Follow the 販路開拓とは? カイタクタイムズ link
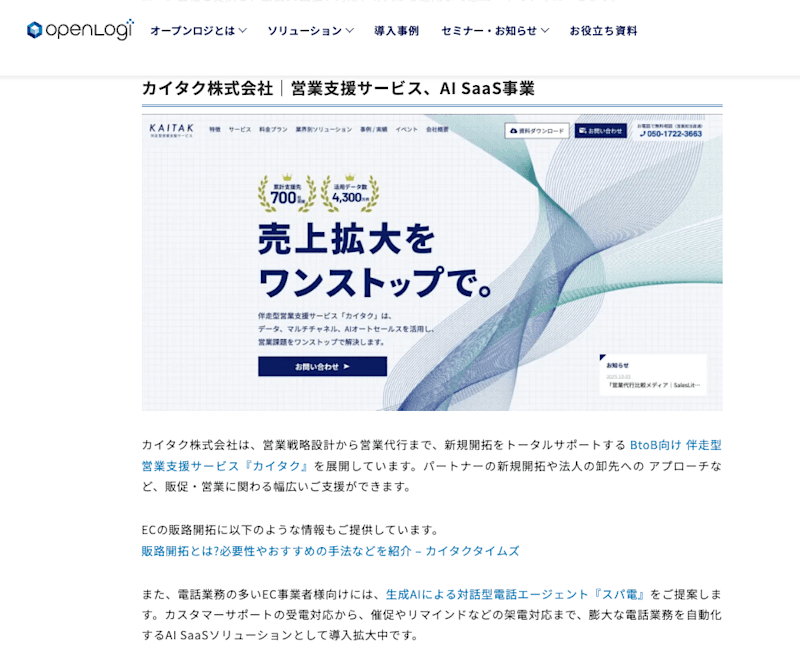800x659 pixels. (330, 551)
